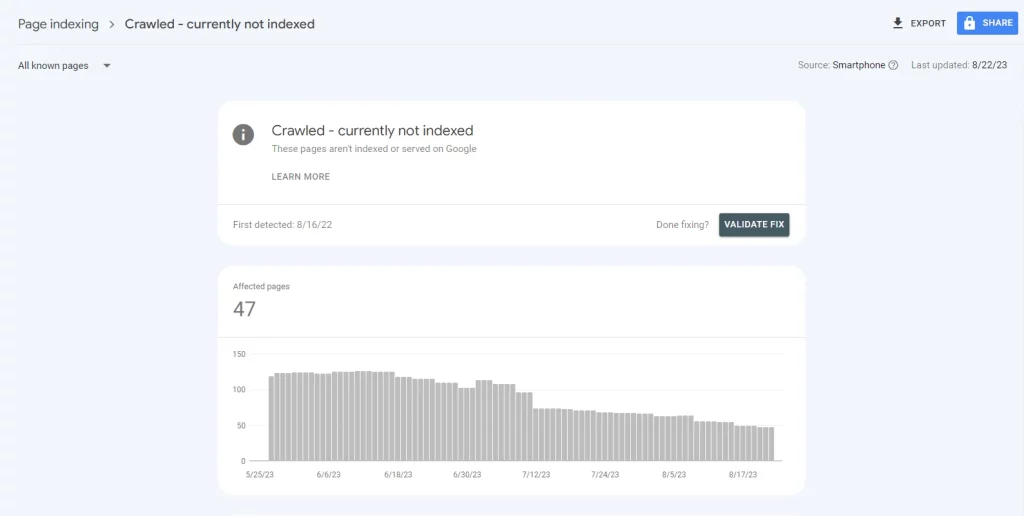Click the SHARE button
Image resolution: width=1024 pixels, height=516 pixels.
tap(987, 23)
